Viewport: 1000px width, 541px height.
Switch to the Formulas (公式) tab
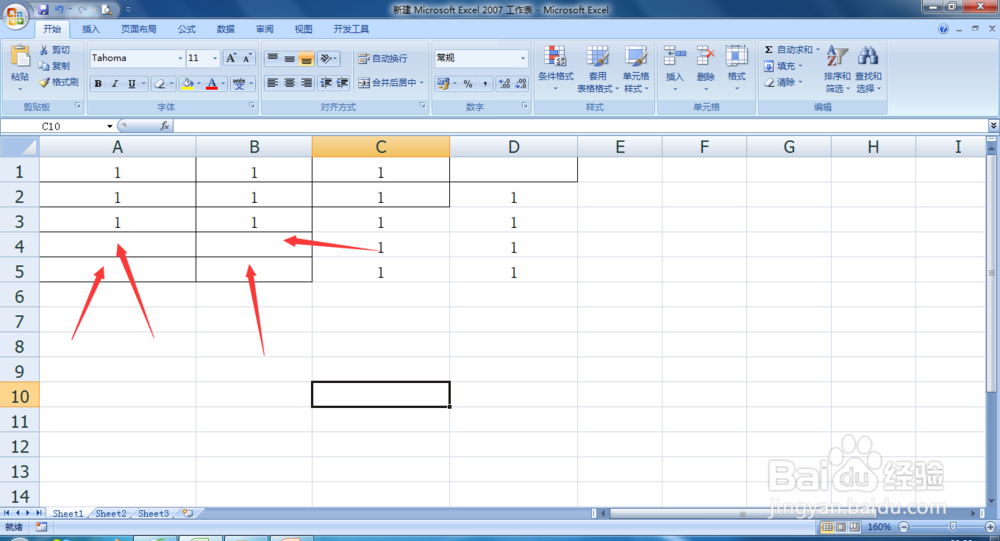pos(187,29)
